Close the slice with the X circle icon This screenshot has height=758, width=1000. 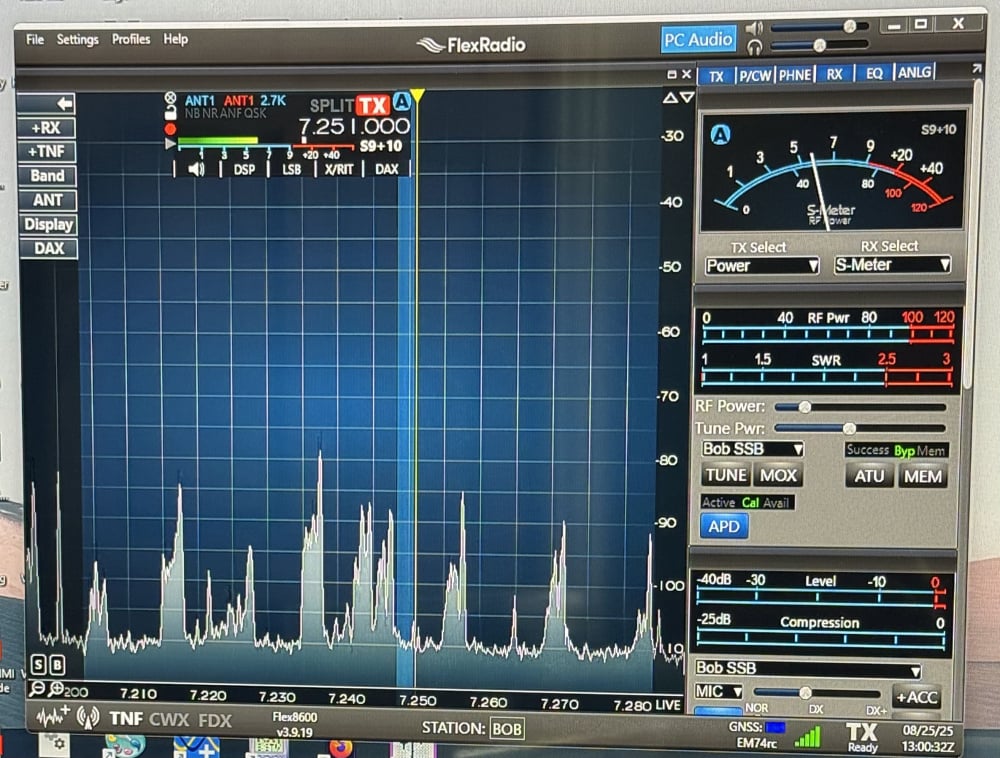click(170, 98)
